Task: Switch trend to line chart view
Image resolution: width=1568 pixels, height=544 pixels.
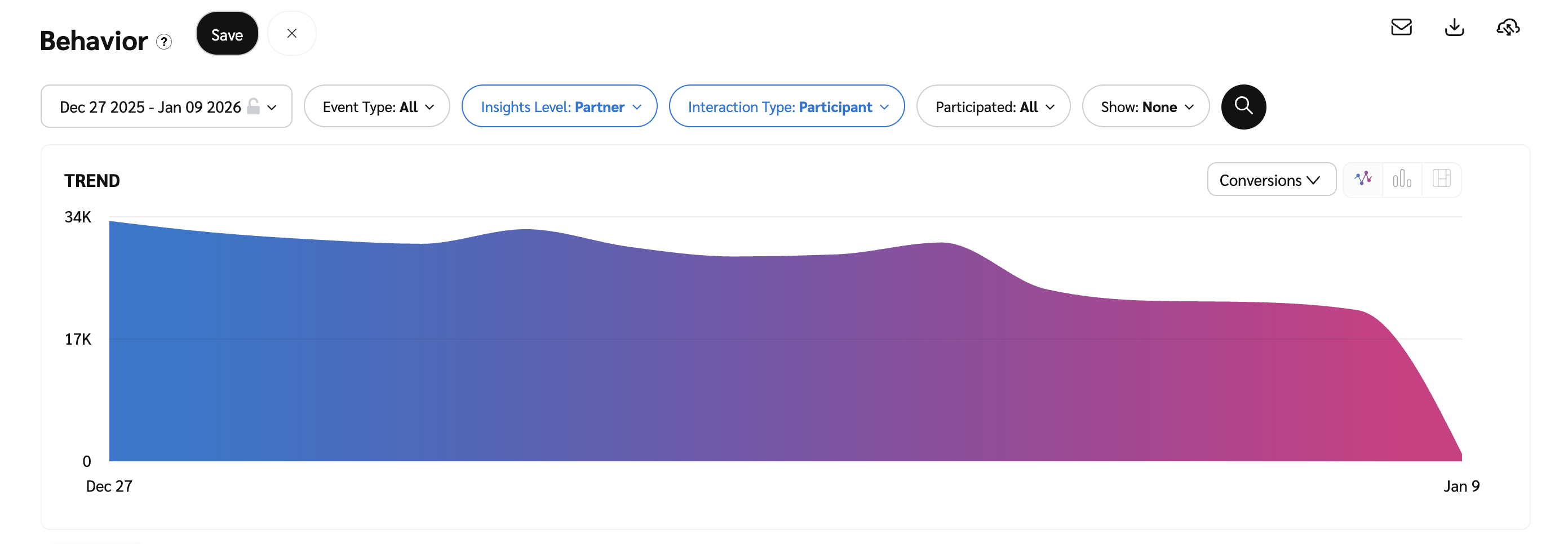Action: point(1363,179)
